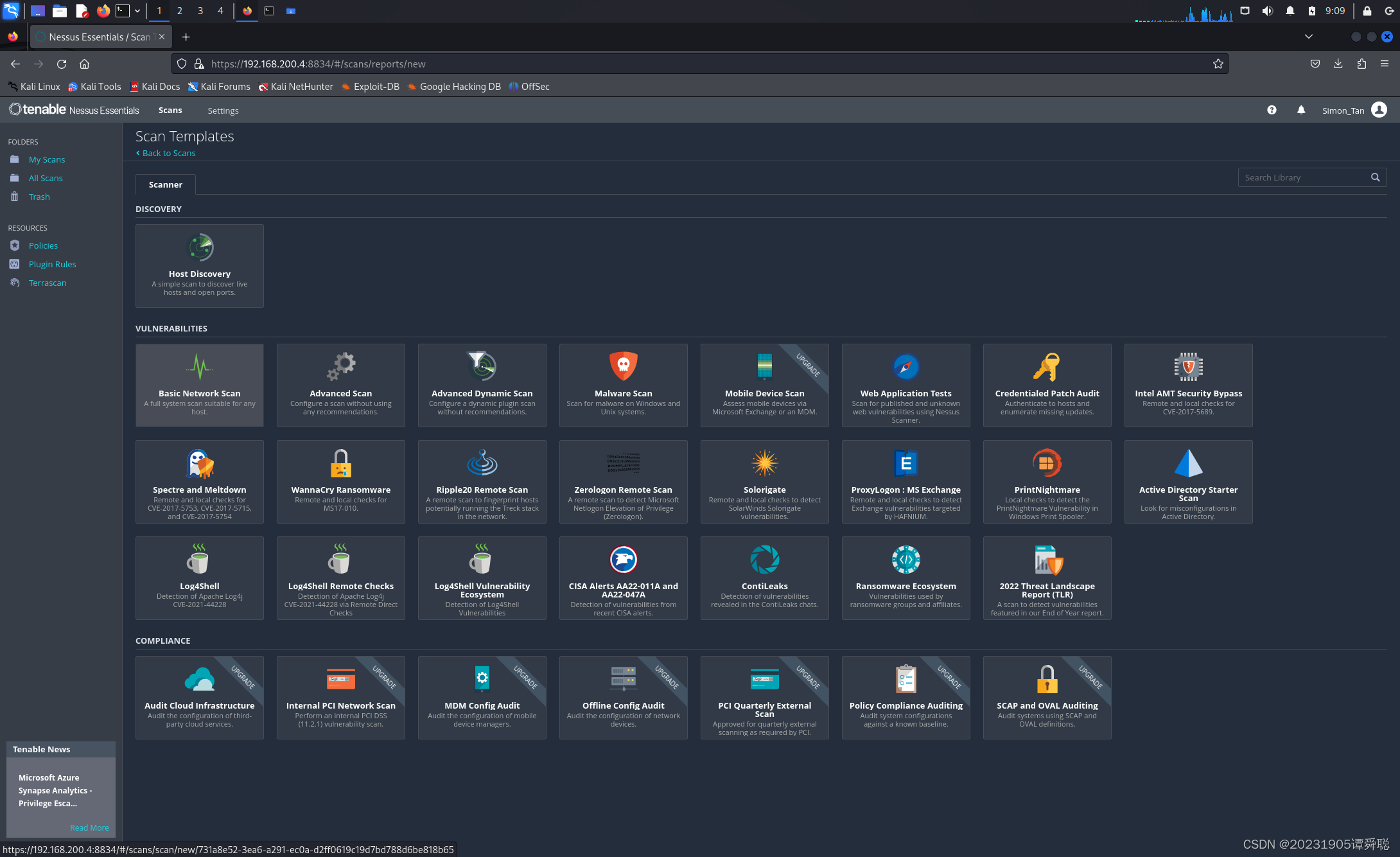Open the ContiLeaks scan template
1400x857 pixels.
point(764,578)
